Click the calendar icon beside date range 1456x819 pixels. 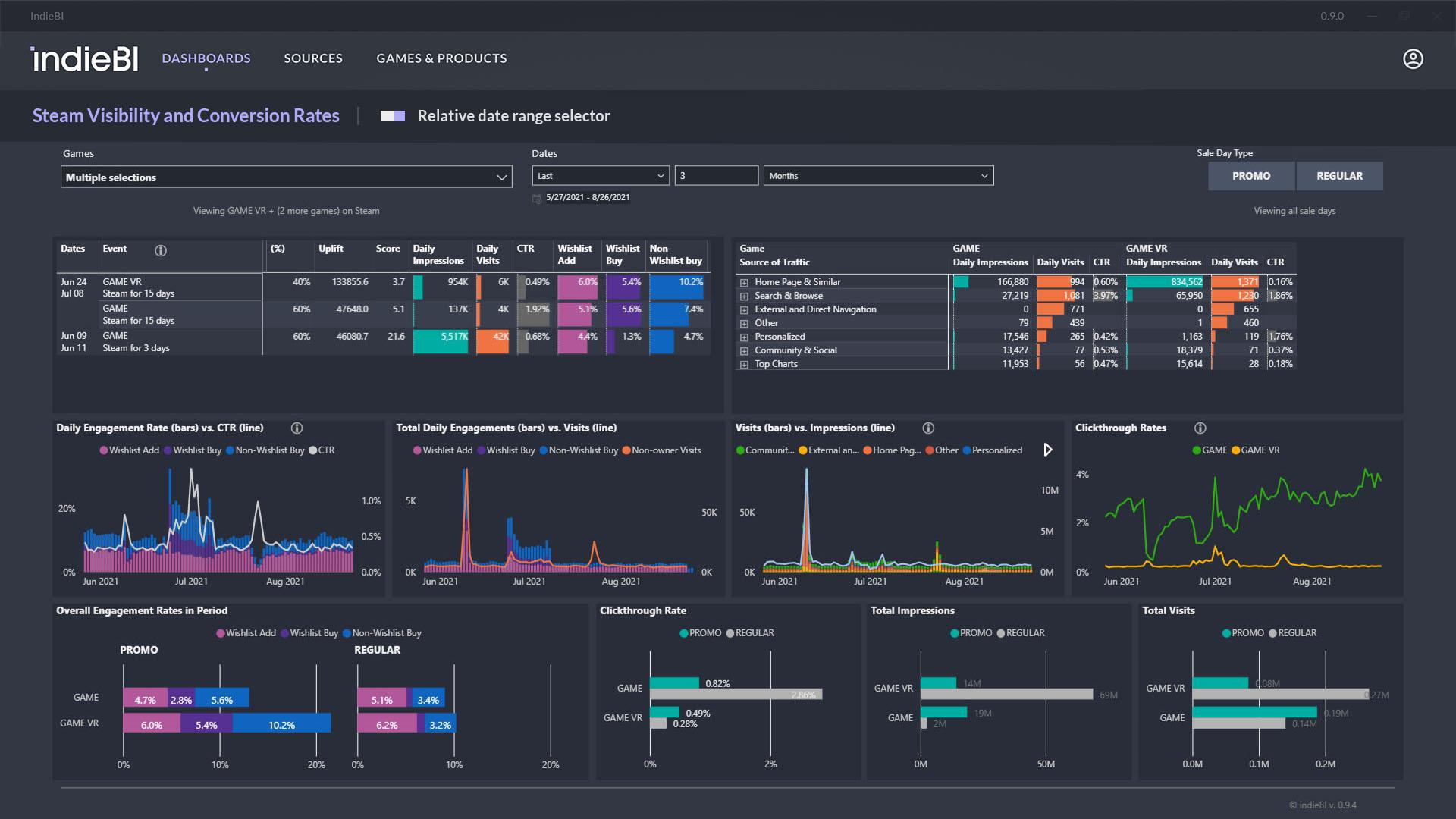coord(537,198)
